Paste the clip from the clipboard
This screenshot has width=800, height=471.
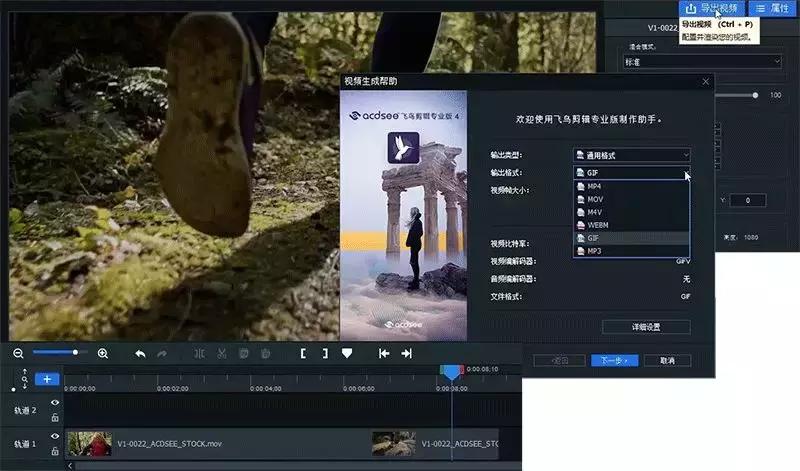(x=265, y=354)
